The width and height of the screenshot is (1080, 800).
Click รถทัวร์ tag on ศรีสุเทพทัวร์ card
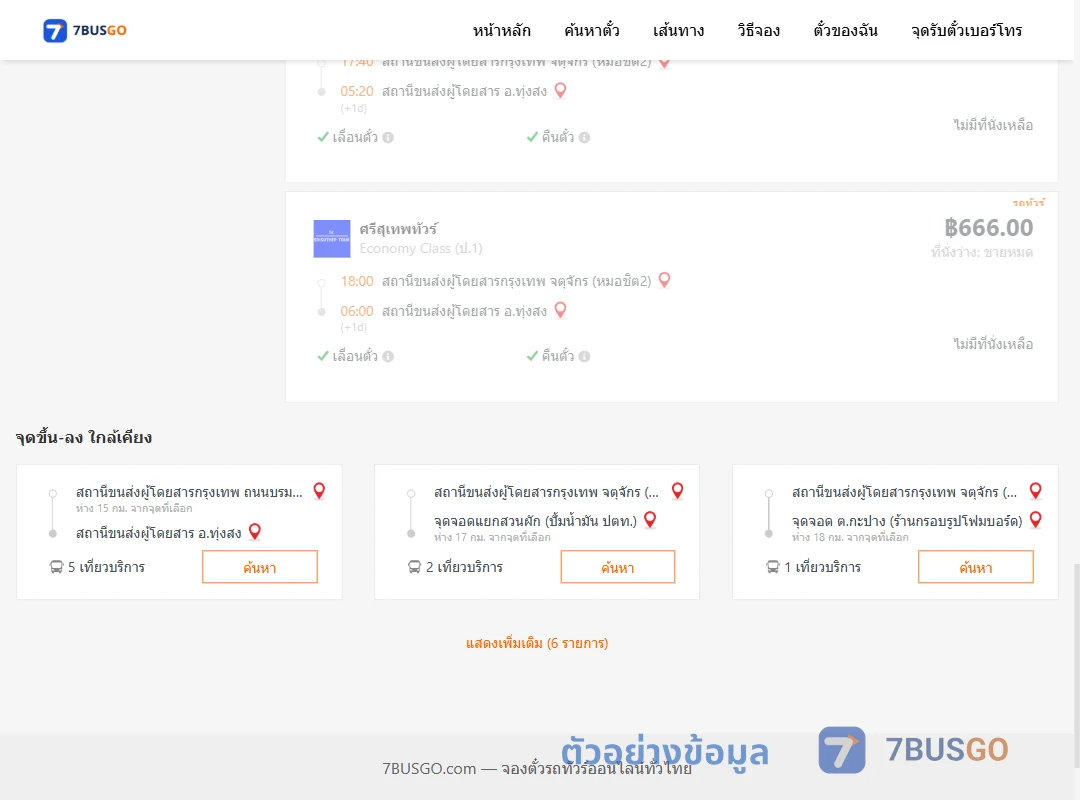pos(1028,203)
